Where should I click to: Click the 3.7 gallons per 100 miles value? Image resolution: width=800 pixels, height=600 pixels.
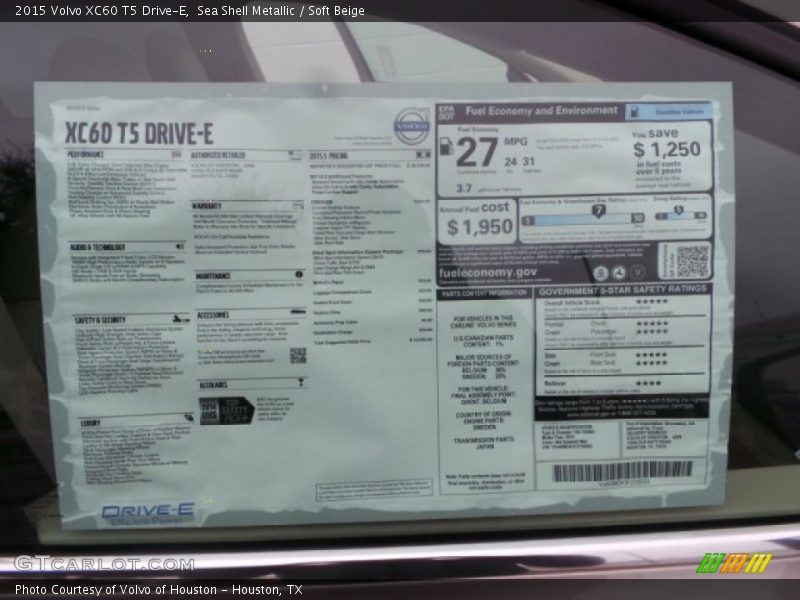(463, 188)
